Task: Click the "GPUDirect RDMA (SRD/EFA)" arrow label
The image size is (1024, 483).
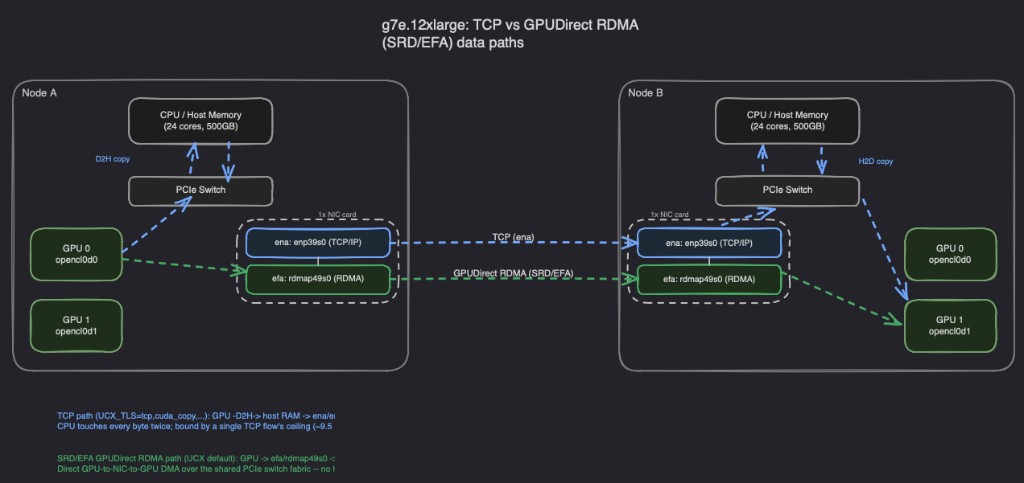Action: click(x=513, y=272)
